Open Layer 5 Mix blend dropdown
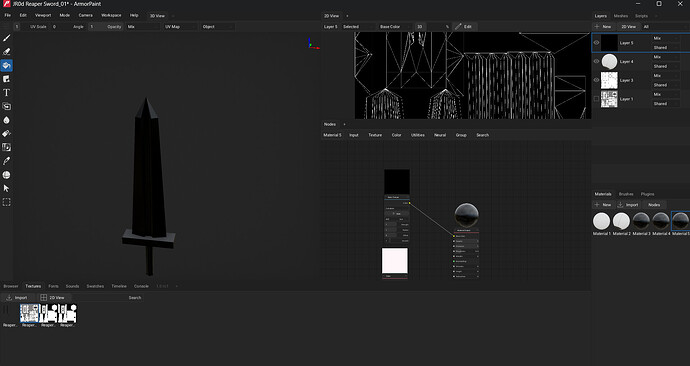 click(665, 38)
